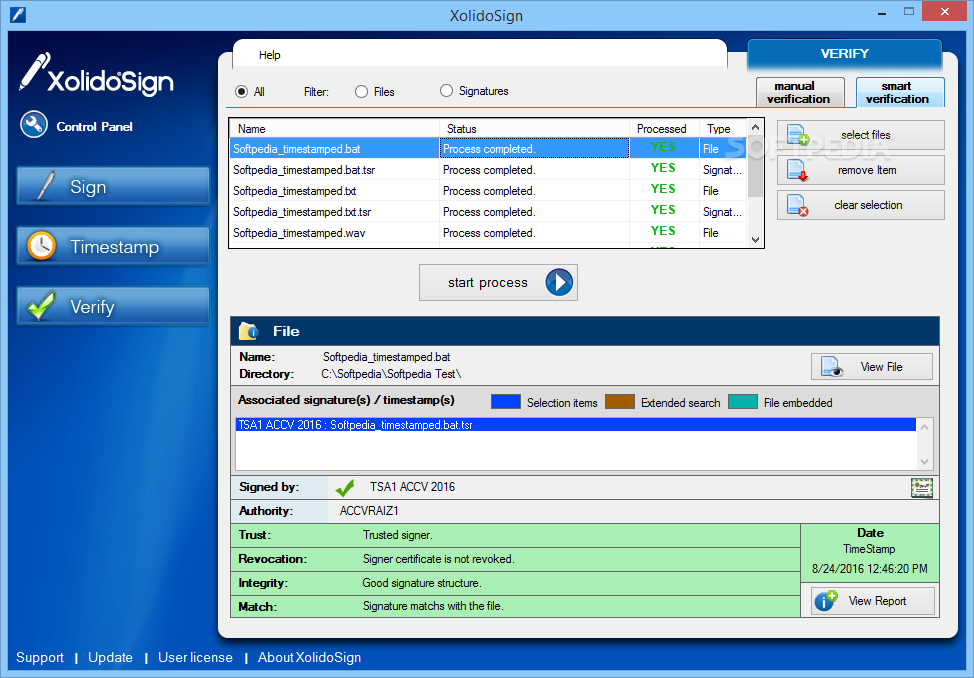Click the clear selection red-x icon

(798, 205)
